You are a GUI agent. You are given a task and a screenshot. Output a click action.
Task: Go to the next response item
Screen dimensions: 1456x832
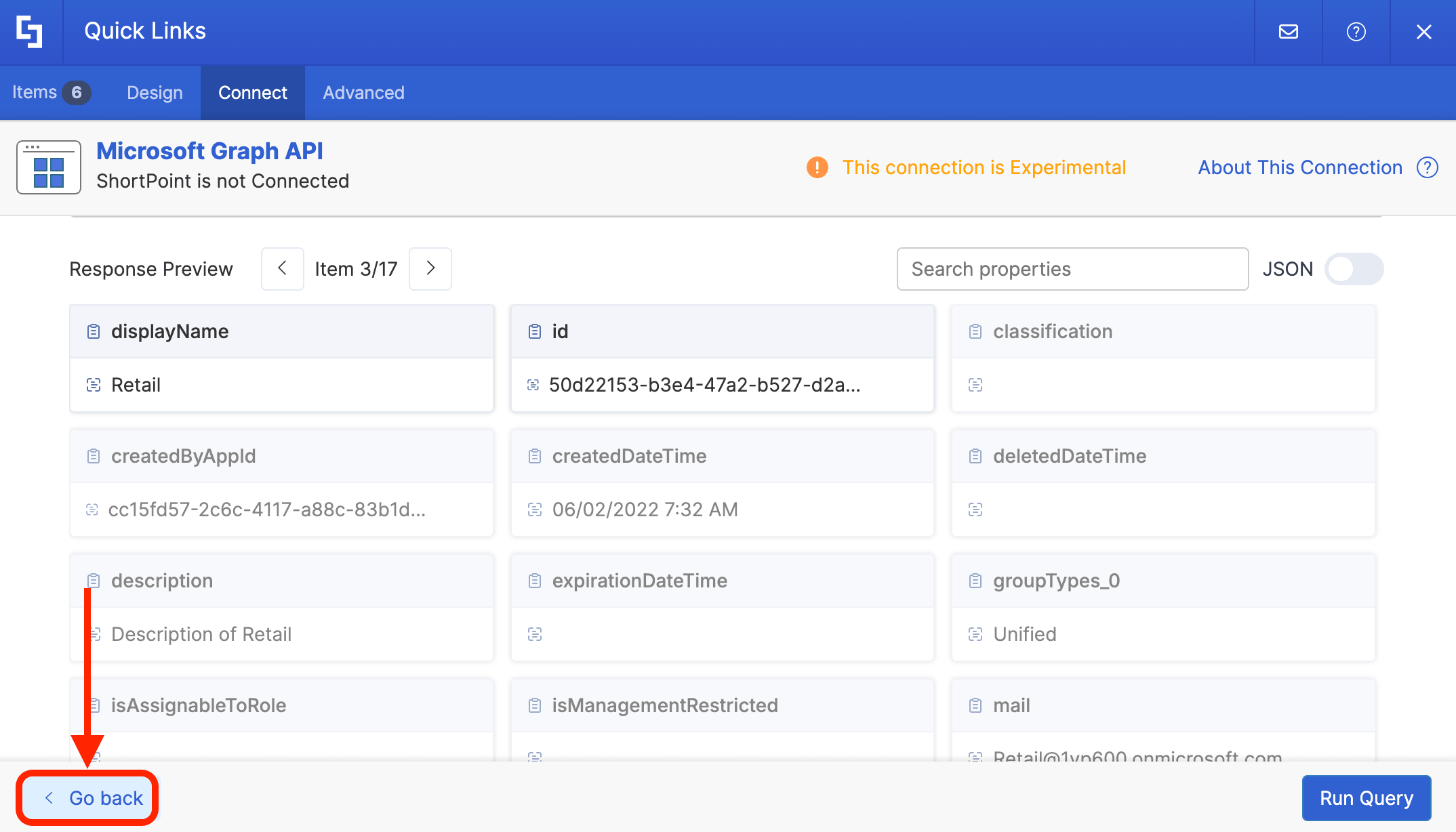pyautogui.click(x=430, y=269)
